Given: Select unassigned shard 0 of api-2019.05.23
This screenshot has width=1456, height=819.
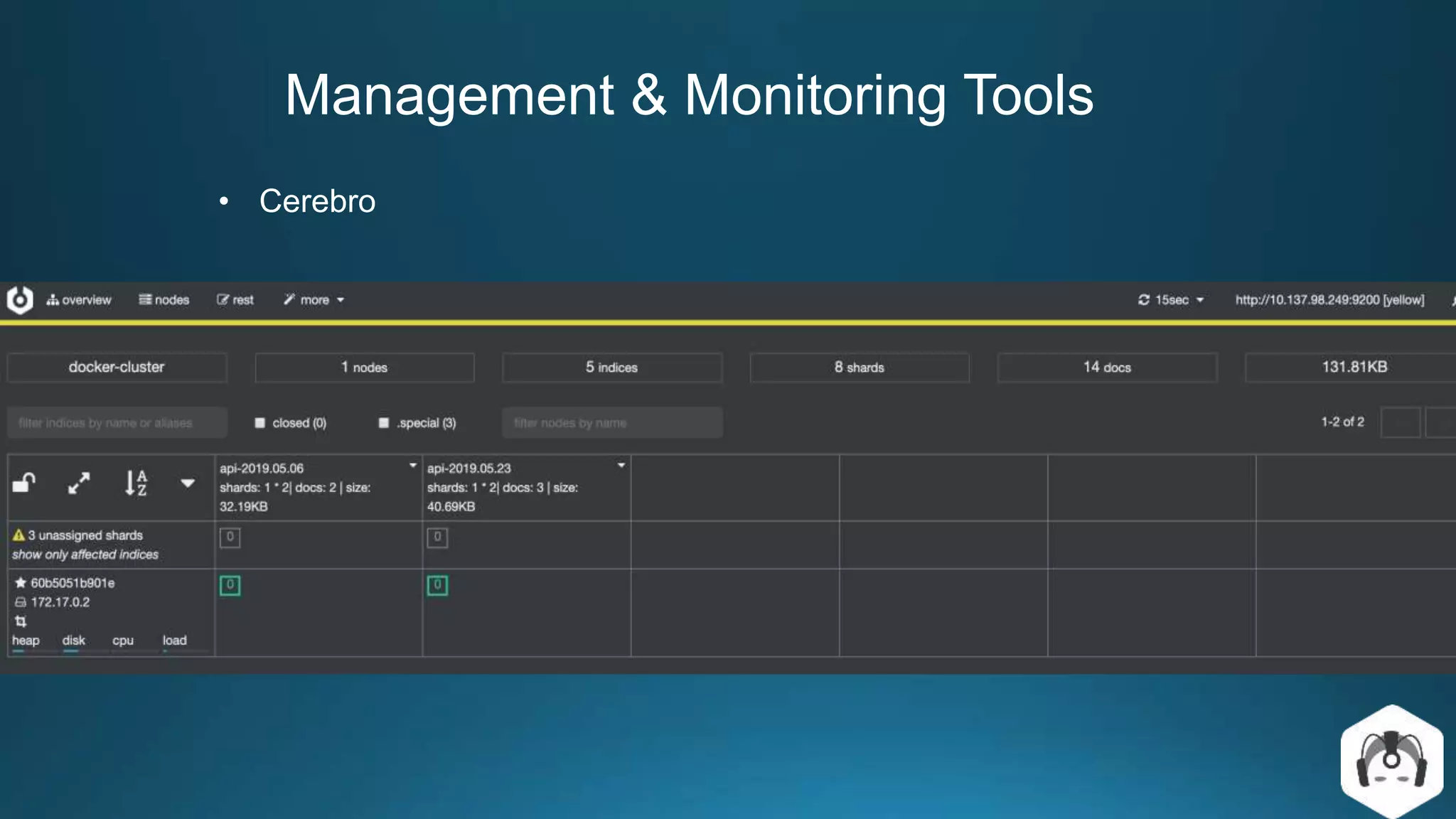Looking at the screenshot, I should (x=437, y=537).
